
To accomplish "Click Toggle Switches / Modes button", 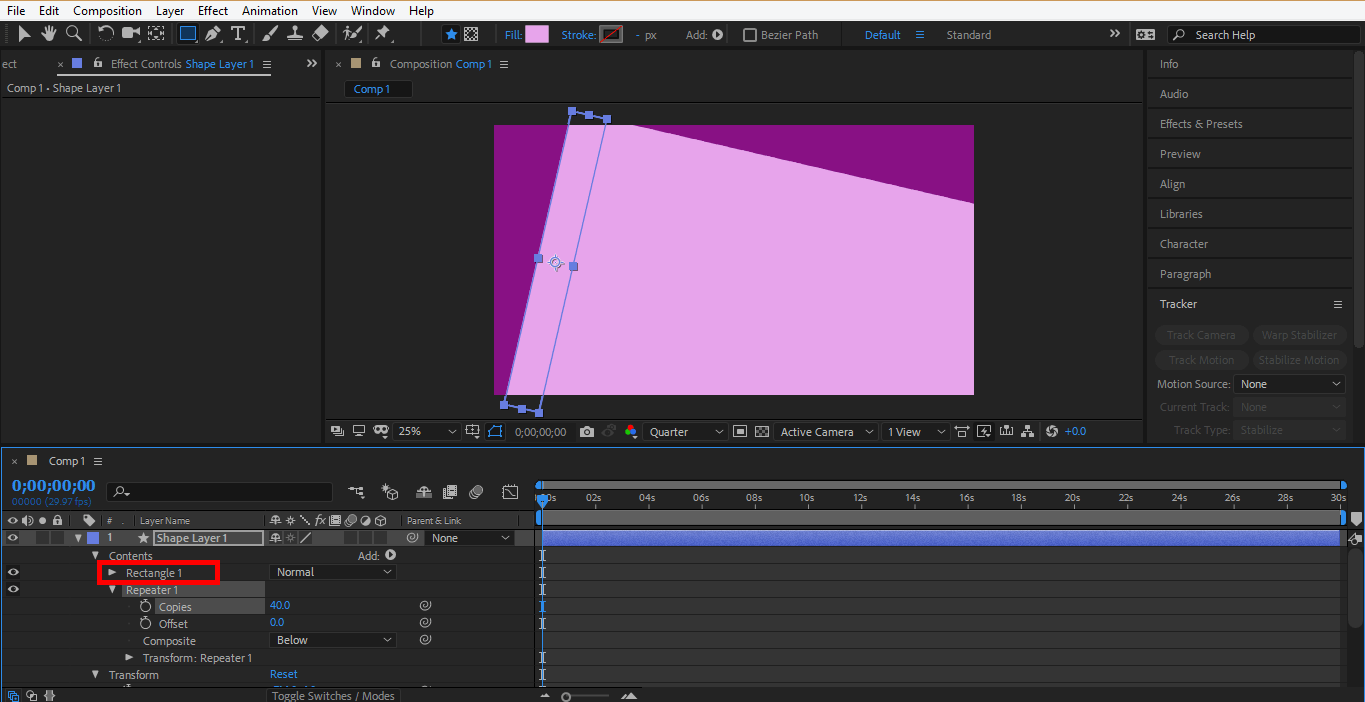I will click(x=333, y=696).
